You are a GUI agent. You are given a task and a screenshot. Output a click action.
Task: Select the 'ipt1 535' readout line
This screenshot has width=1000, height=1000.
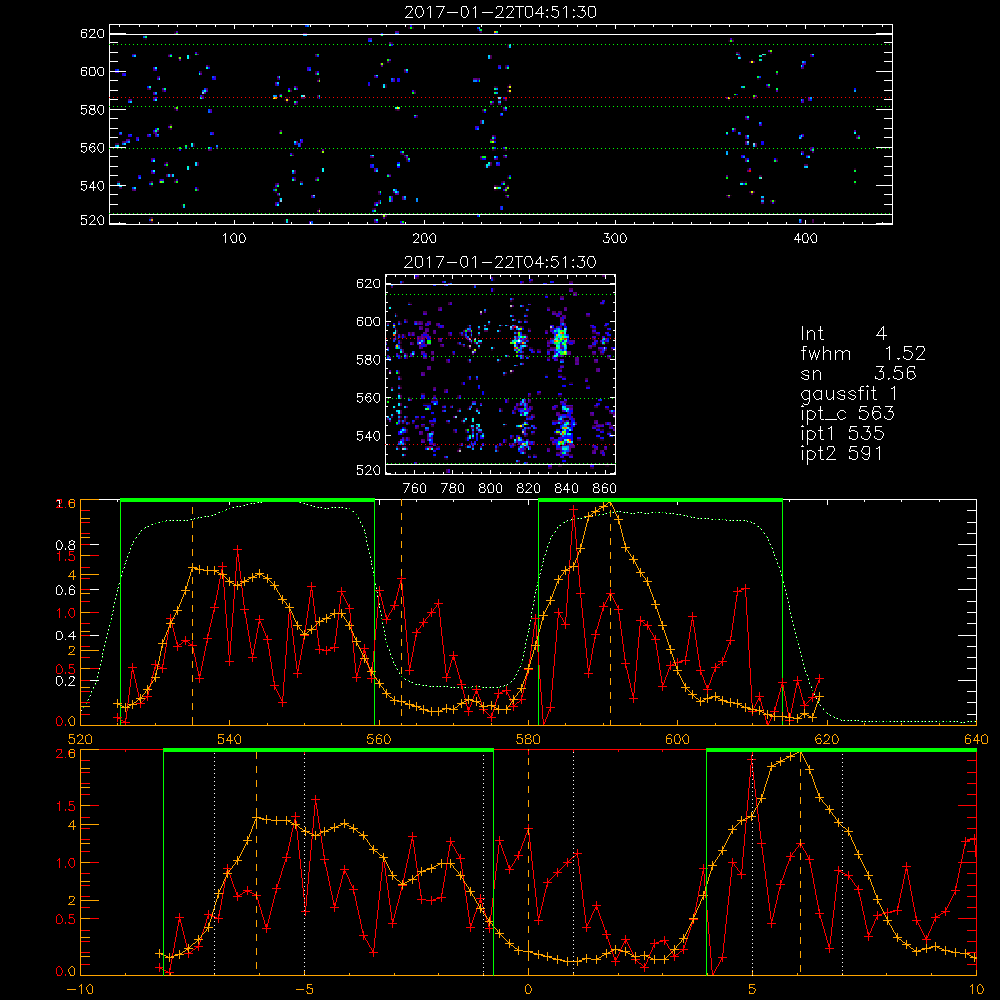[842, 433]
